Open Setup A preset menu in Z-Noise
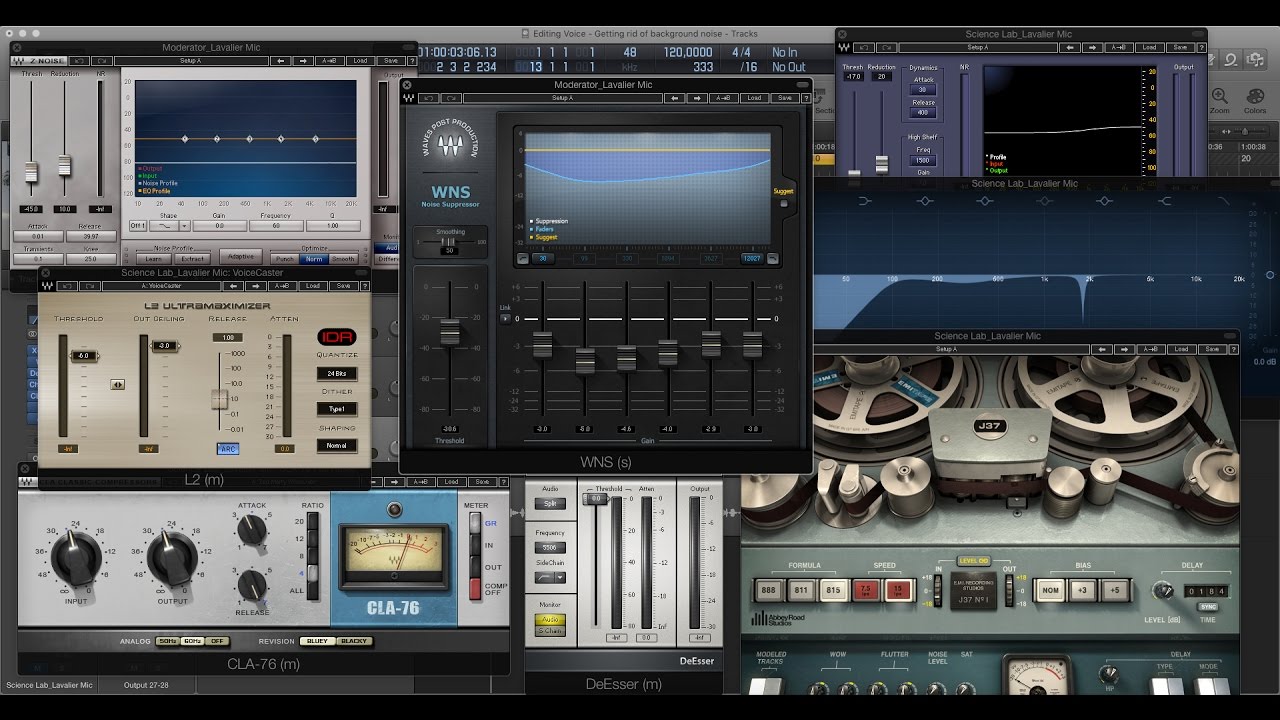This screenshot has height=720, width=1280. click(x=190, y=60)
